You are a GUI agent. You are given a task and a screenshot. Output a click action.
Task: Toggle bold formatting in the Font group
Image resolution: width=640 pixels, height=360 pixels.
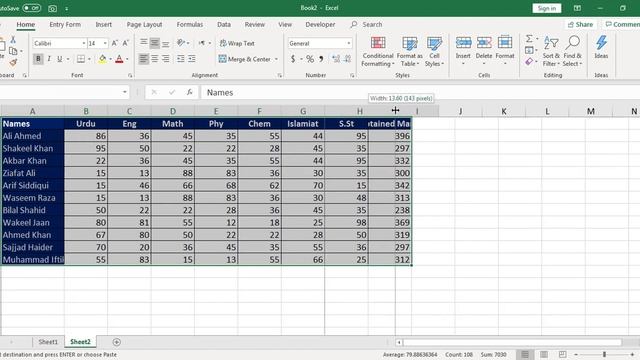coord(38,59)
